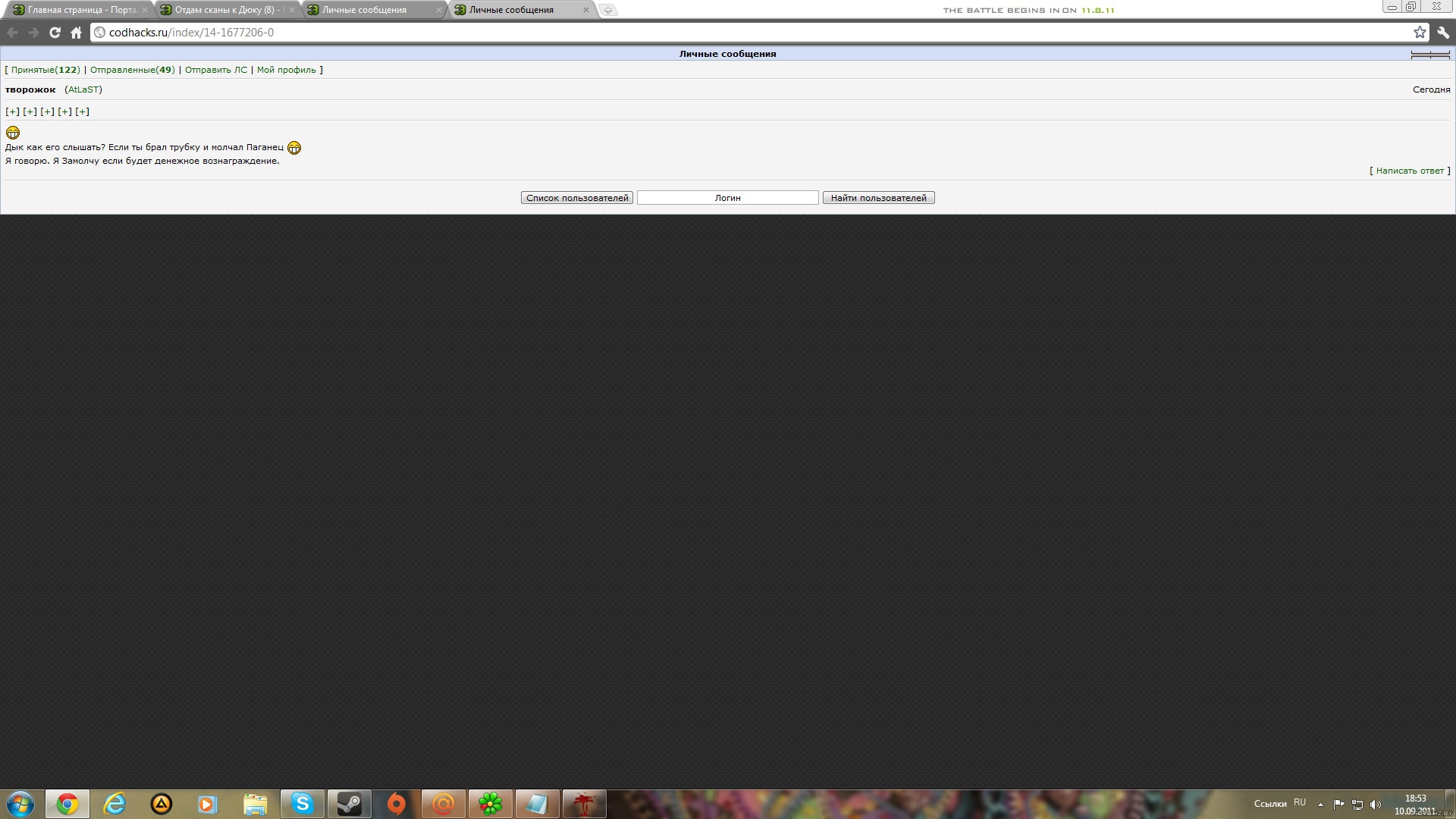Open the Action Center flag icon
This screenshot has width=1456, height=819.
coord(1338,804)
